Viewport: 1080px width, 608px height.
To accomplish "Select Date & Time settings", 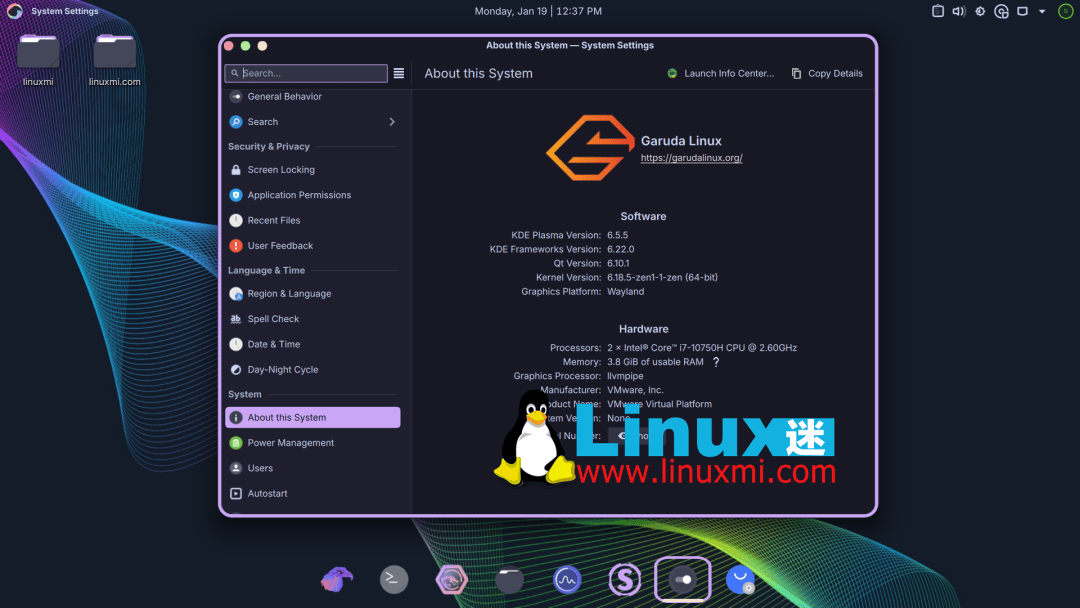I will pyautogui.click(x=313, y=344).
